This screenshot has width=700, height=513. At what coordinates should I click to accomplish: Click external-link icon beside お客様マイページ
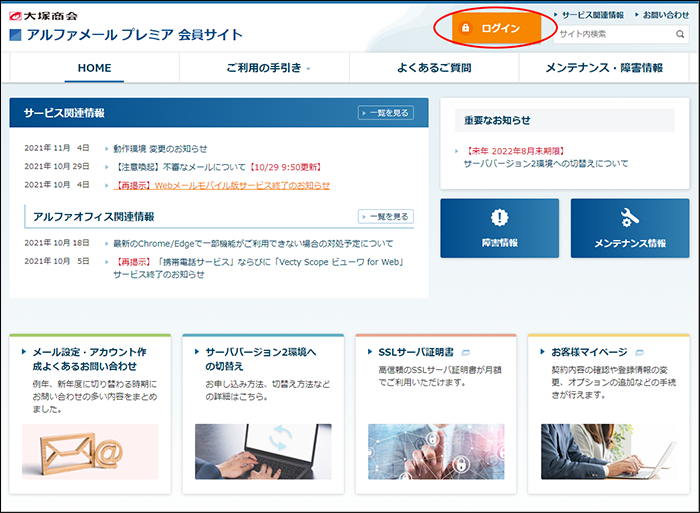click(x=639, y=353)
